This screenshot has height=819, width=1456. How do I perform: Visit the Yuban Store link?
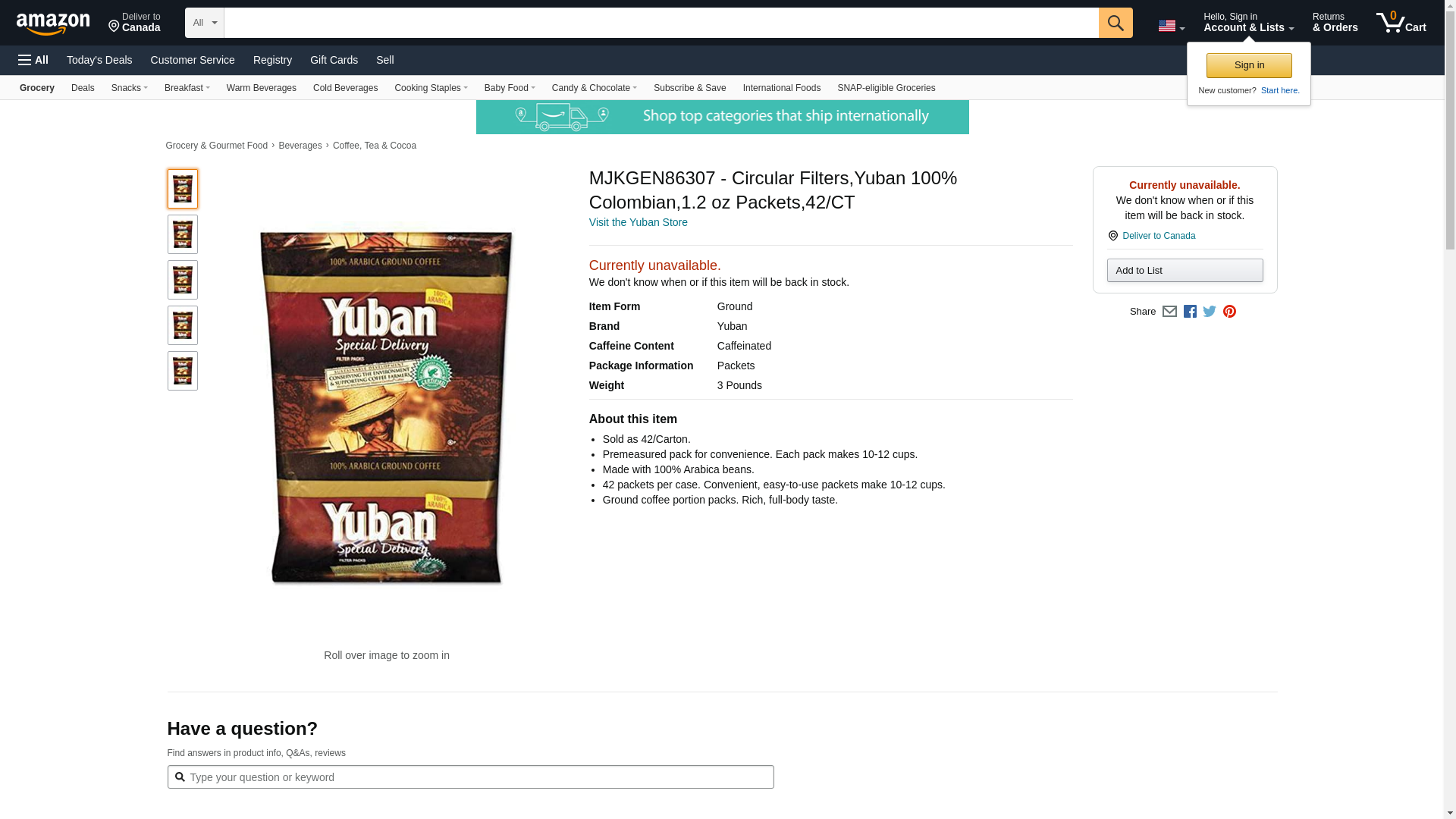(639, 222)
